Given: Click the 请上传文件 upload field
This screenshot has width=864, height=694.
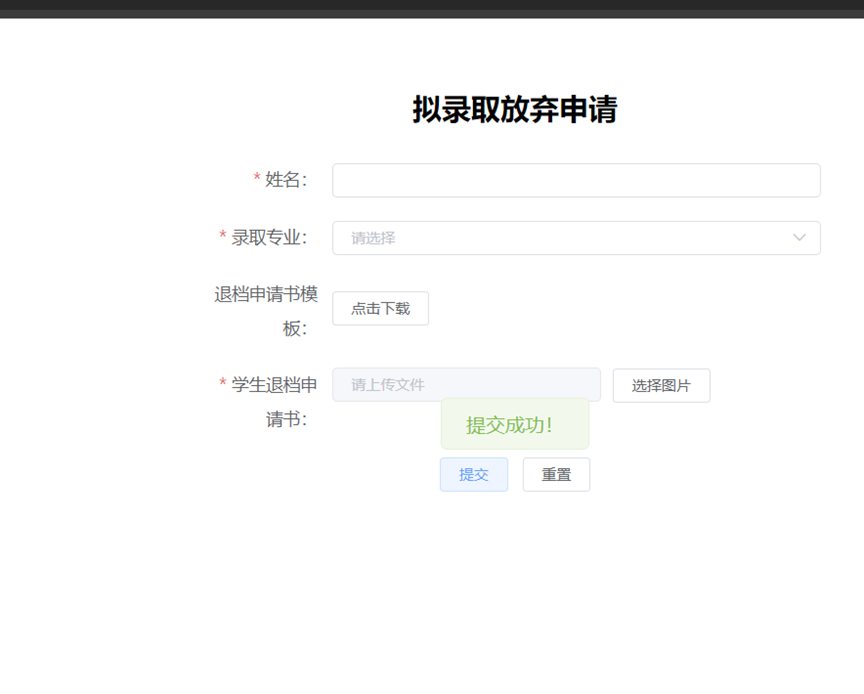Looking at the screenshot, I should click(x=466, y=385).
